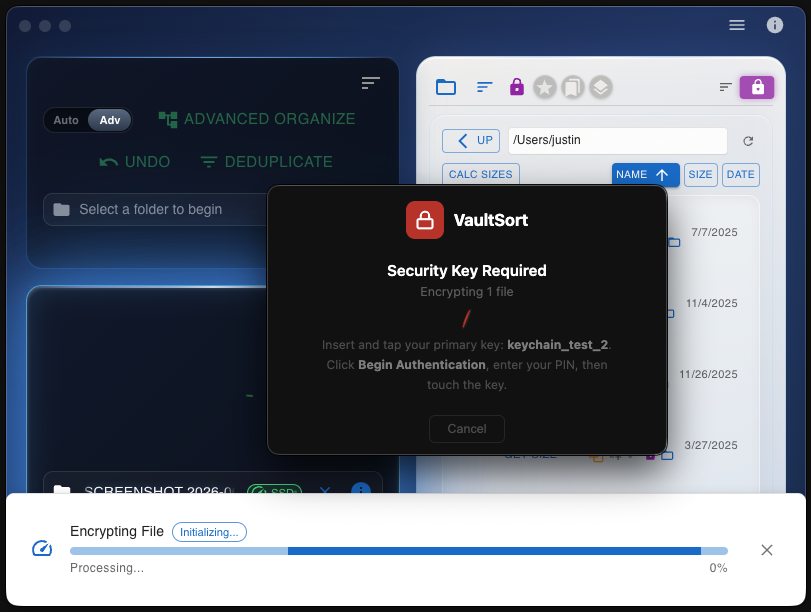
Task: Click the layers round icon
Action: point(600,87)
